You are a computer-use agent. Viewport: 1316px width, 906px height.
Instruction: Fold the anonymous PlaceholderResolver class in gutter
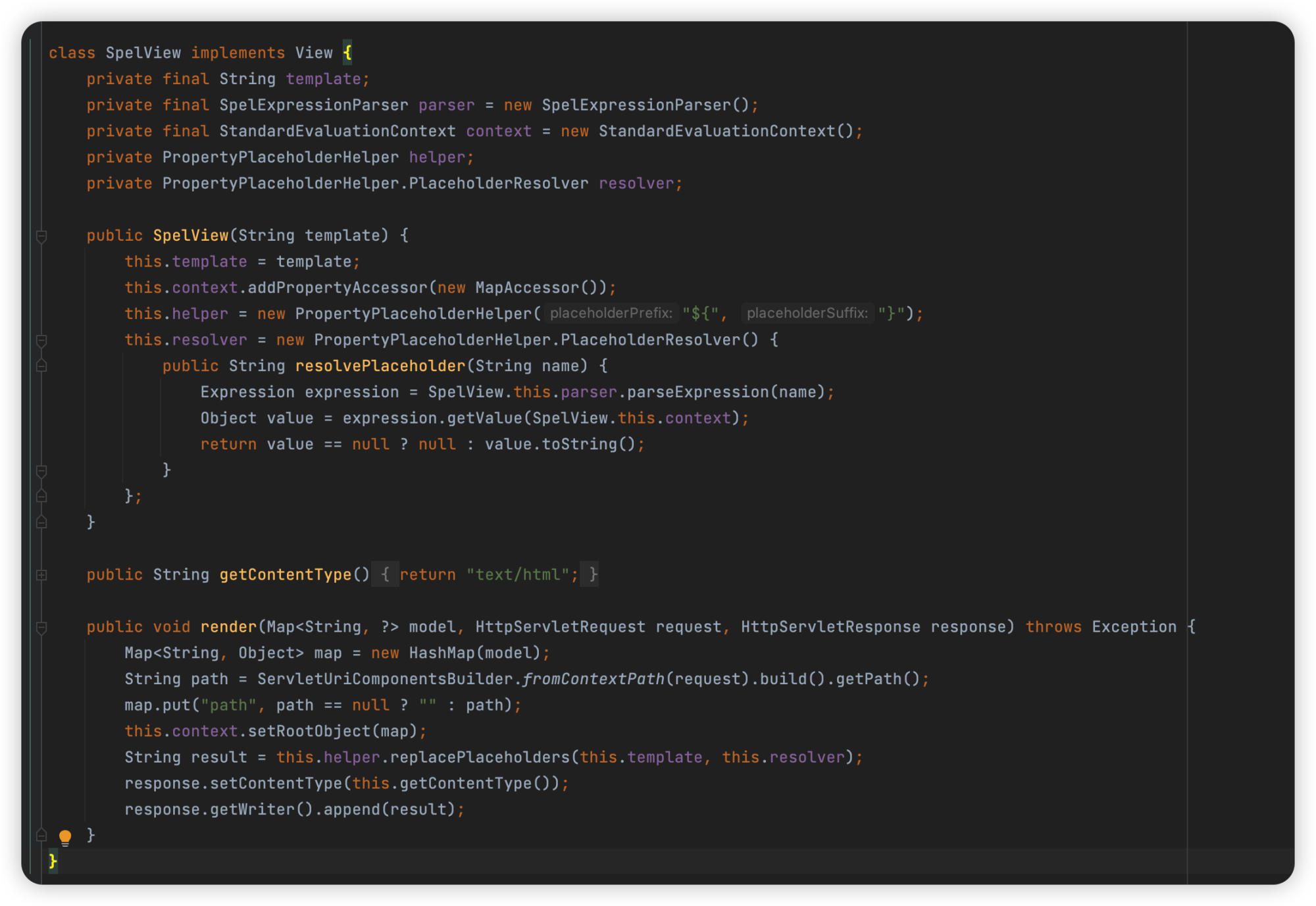coord(41,340)
